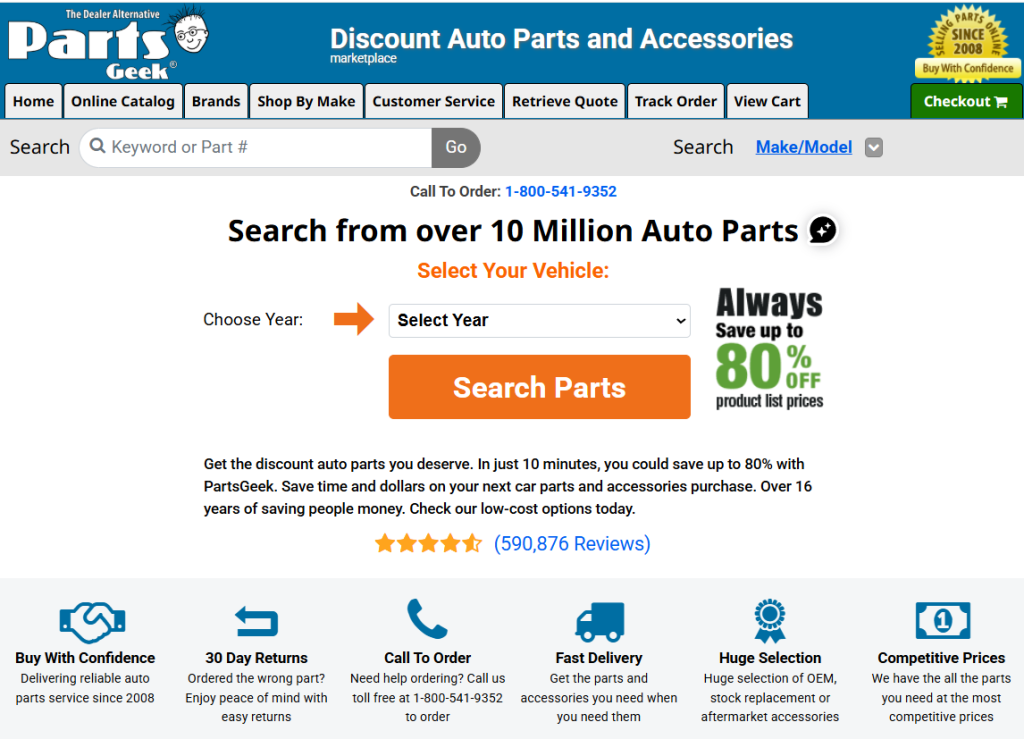The height and width of the screenshot is (739, 1024).
Task: Go to the Online Catalog tab
Action: [x=123, y=101]
